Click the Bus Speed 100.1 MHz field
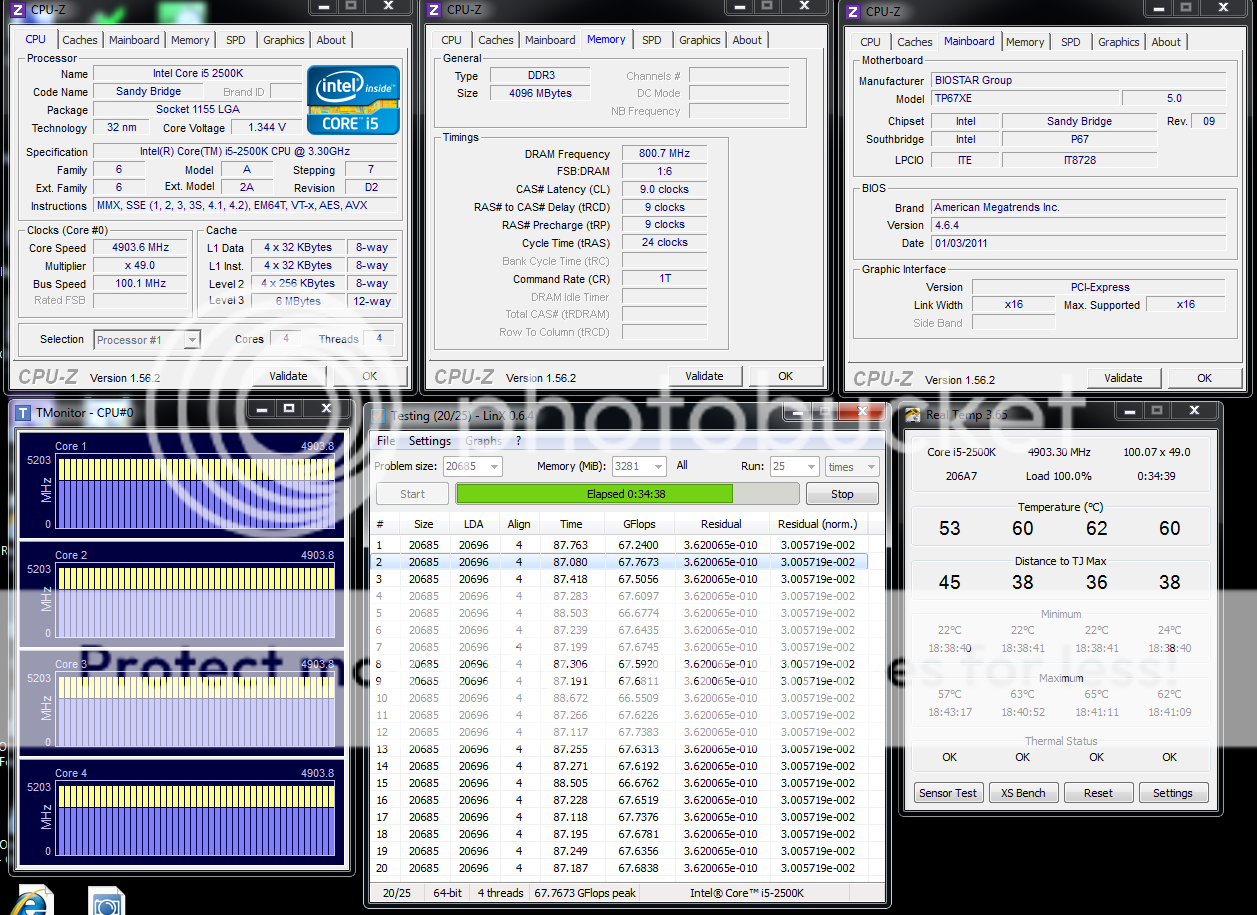This screenshot has height=915, width=1257. pos(141,283)
